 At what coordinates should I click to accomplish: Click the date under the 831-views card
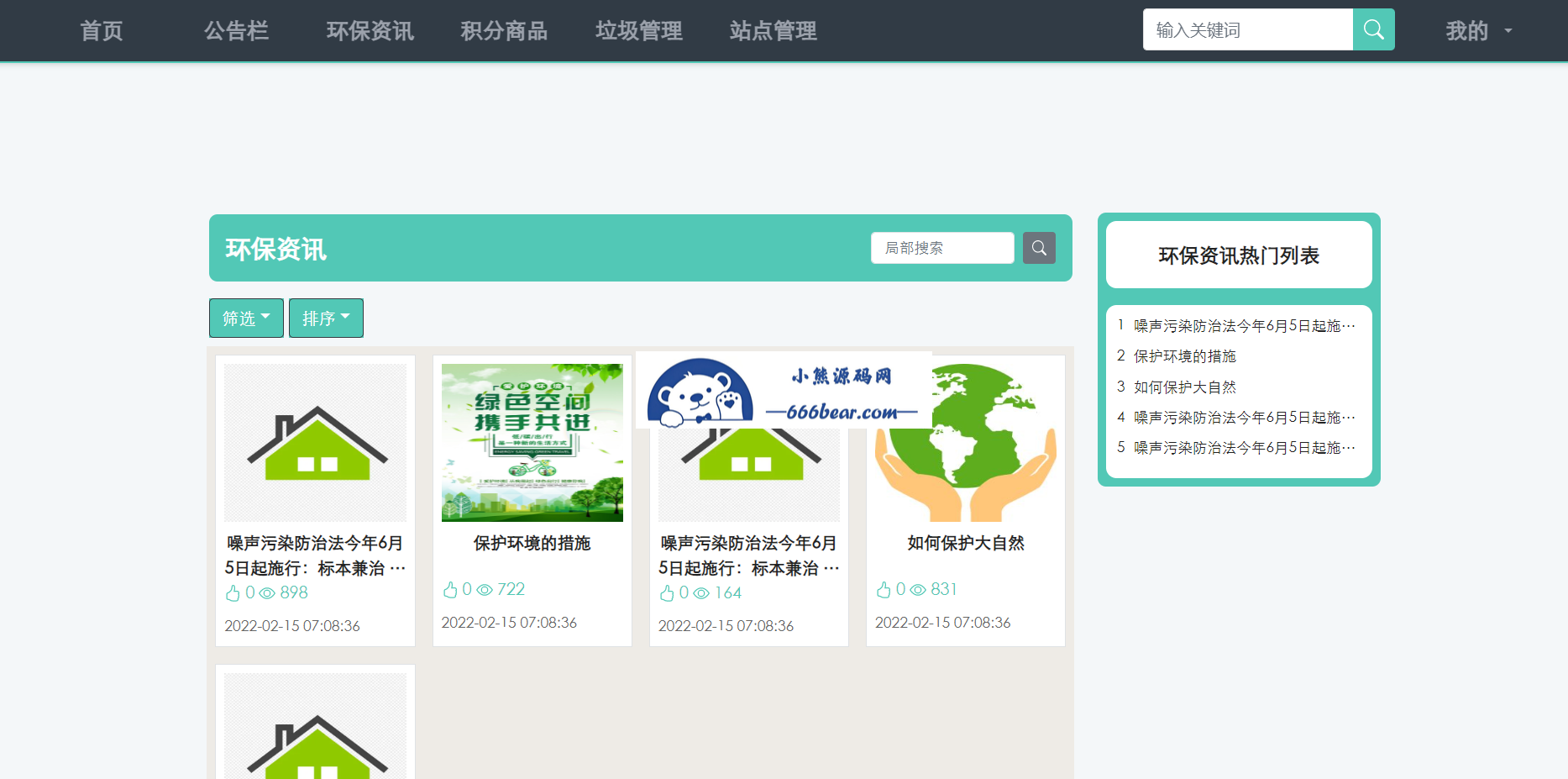coord(943,623)
